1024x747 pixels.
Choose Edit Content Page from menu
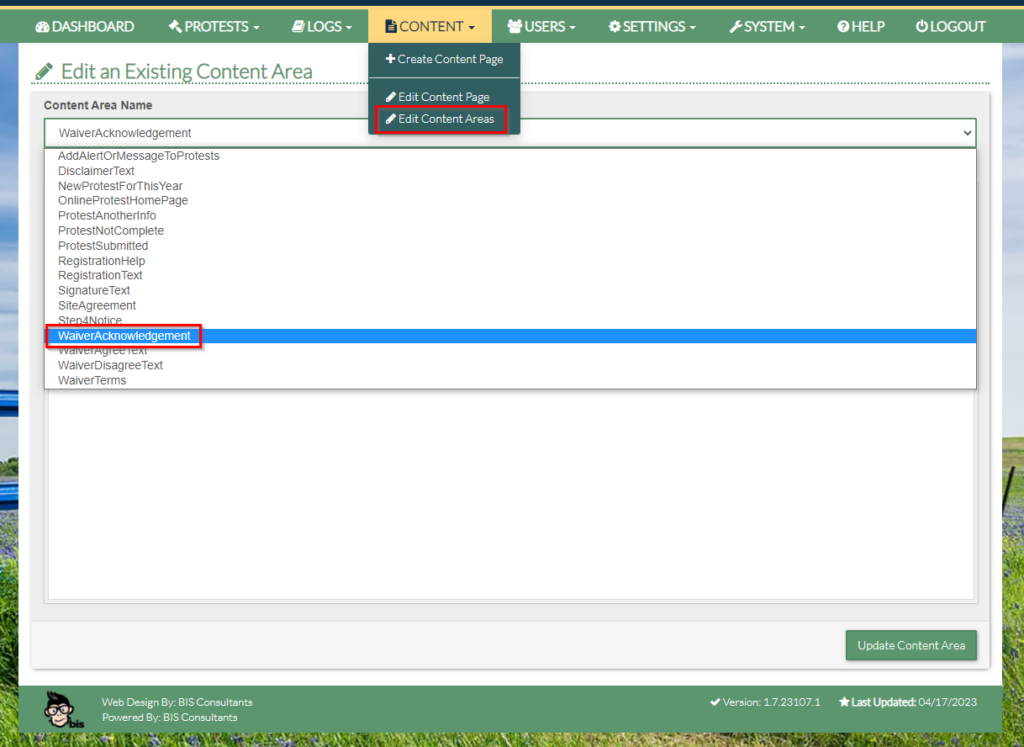(438, 97)
